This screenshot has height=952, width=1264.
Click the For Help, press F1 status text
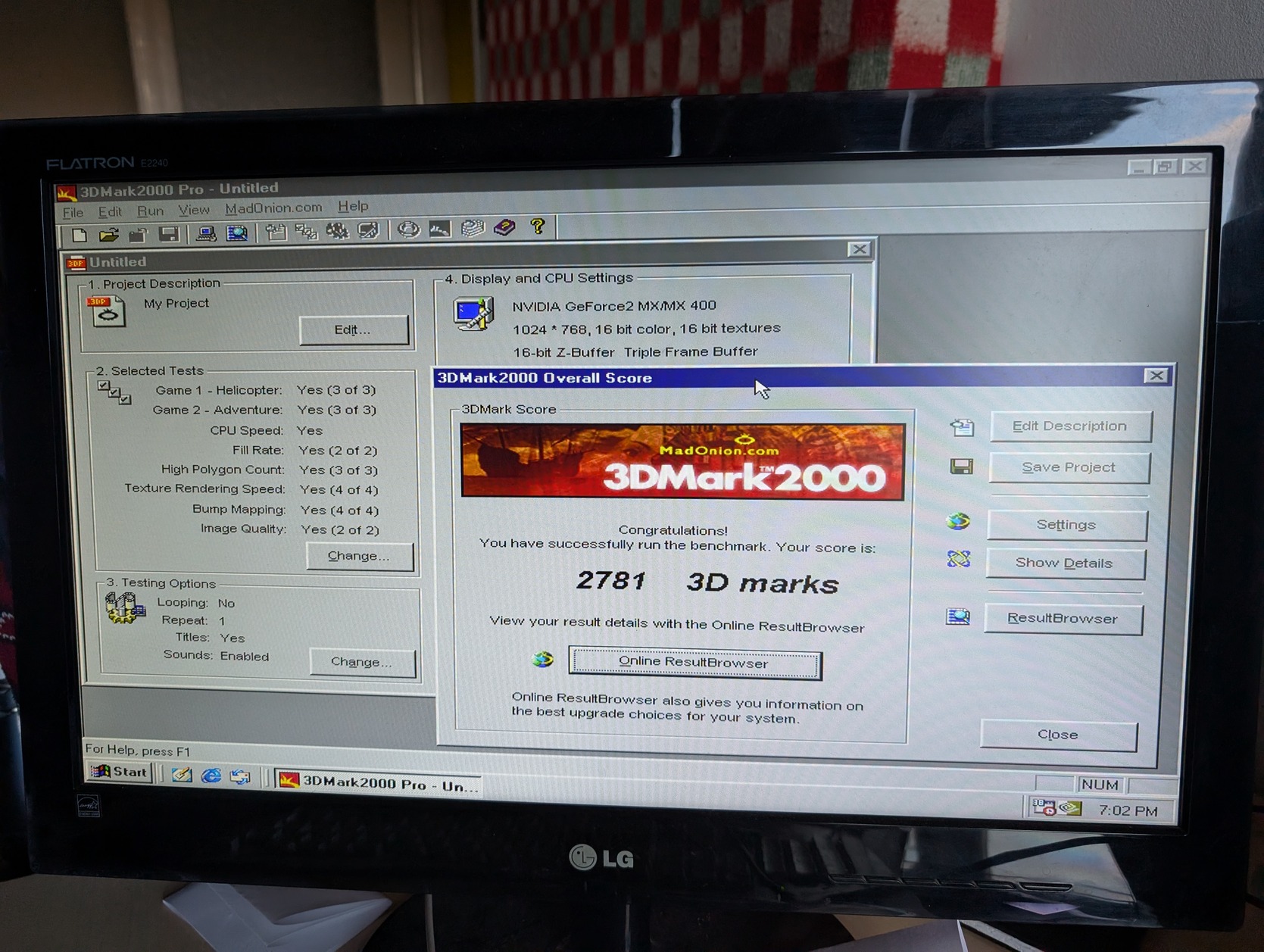(x=138, y=751)
